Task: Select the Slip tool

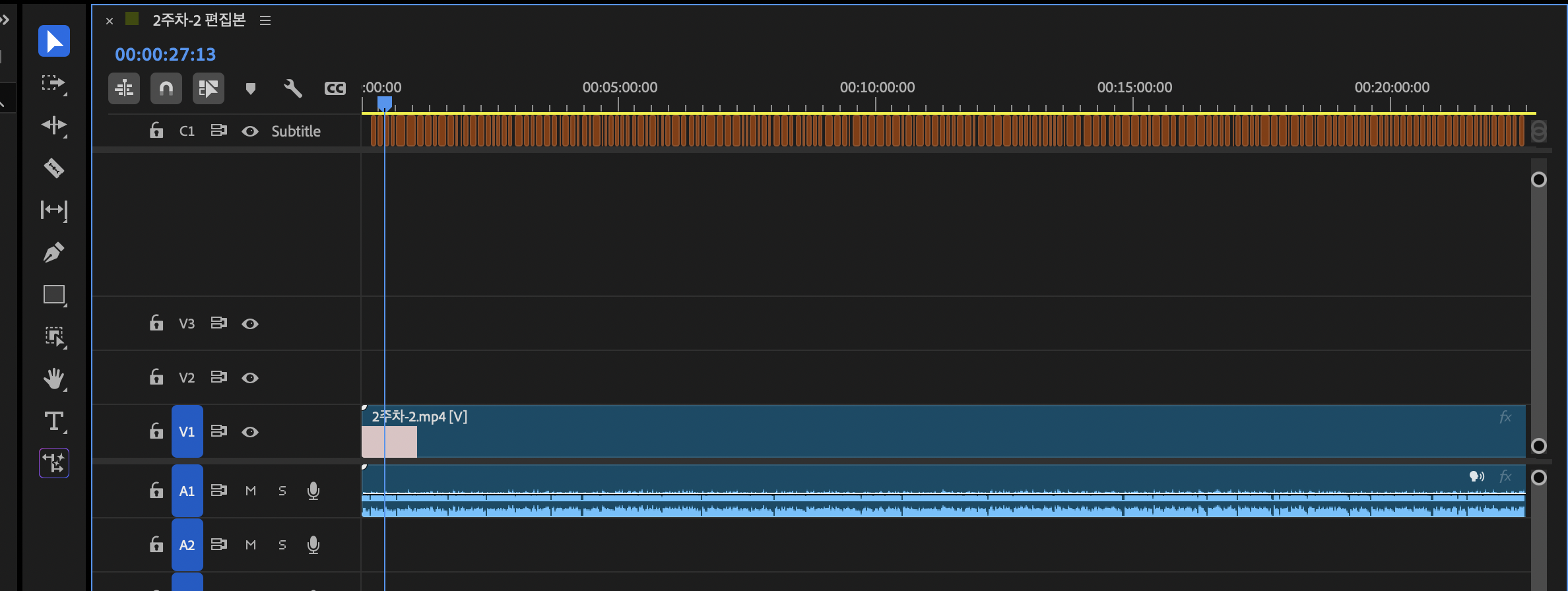Action: pos(54,210)
